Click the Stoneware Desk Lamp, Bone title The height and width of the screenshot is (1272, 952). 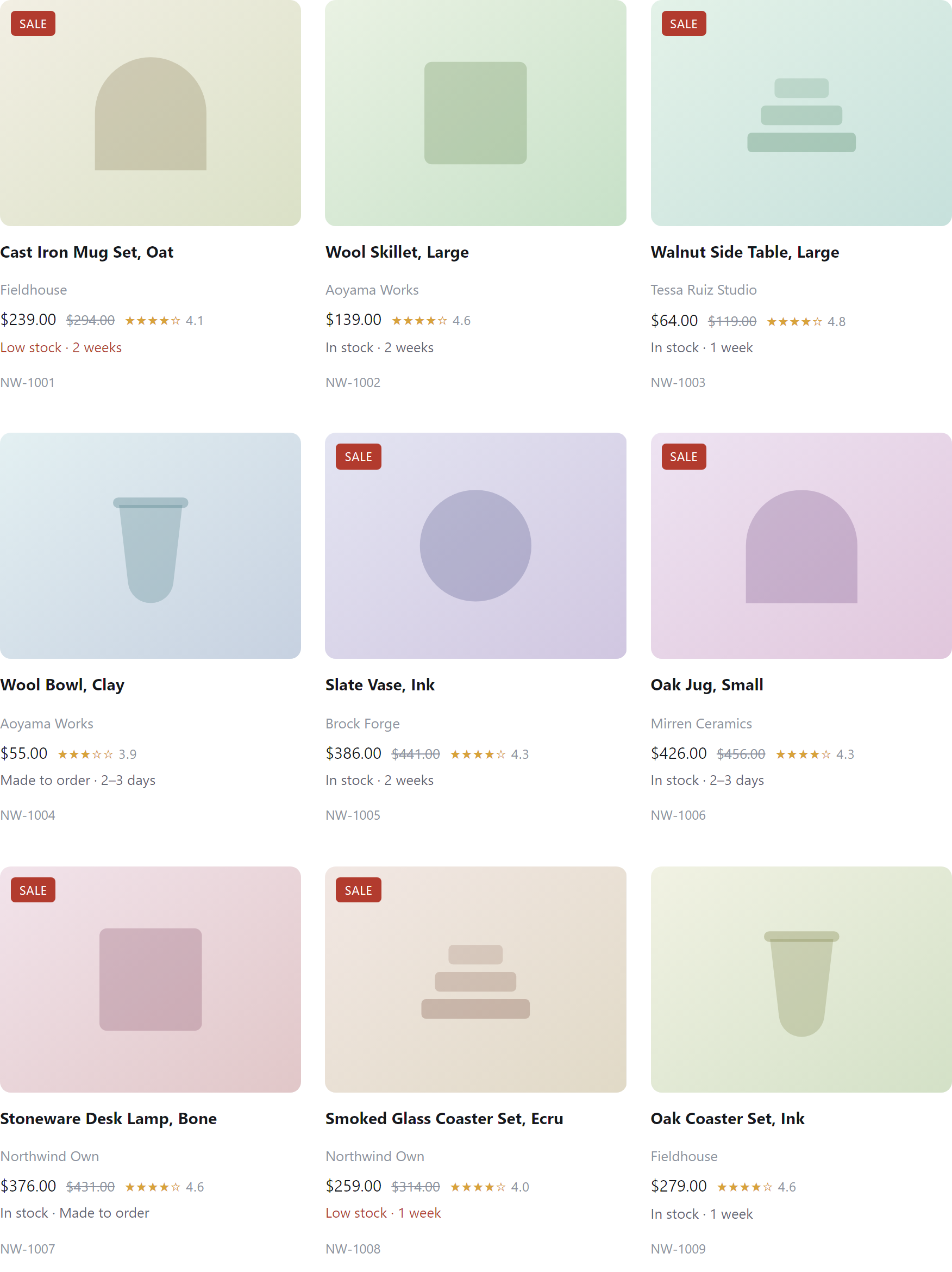click(x=109, y=1119)
